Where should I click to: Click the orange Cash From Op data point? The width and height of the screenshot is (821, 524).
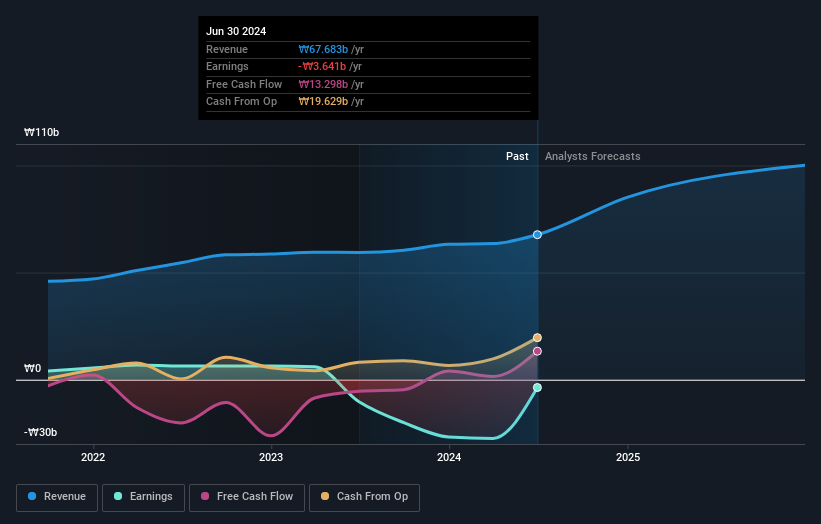537,338
